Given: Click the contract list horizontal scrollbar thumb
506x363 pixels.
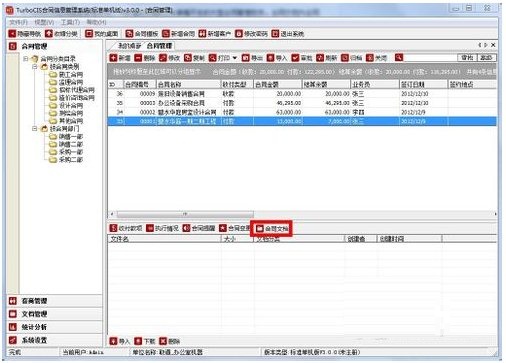Looking at the screenshot, I should [185, 214].
